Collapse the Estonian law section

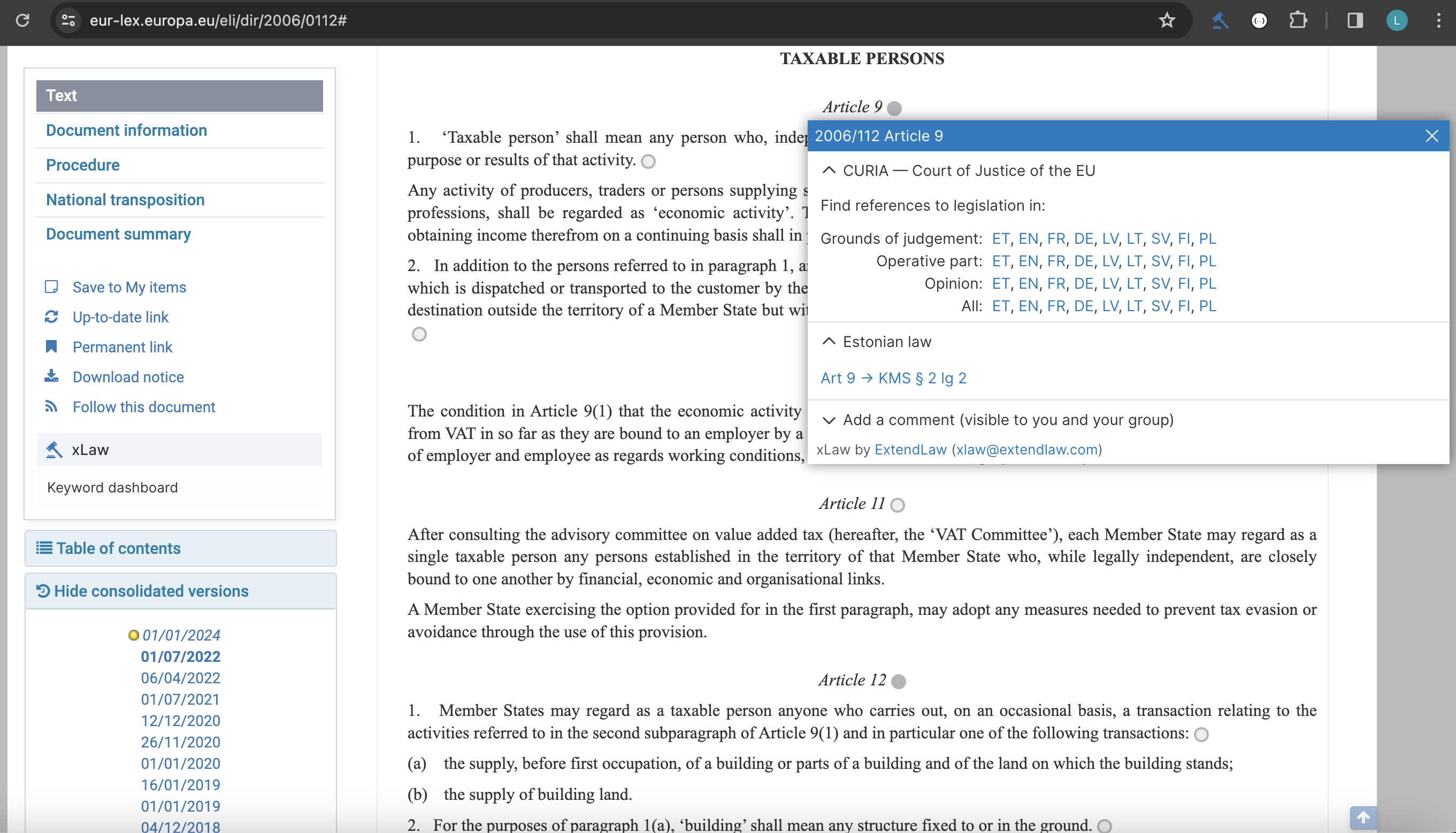pos(828,342)
